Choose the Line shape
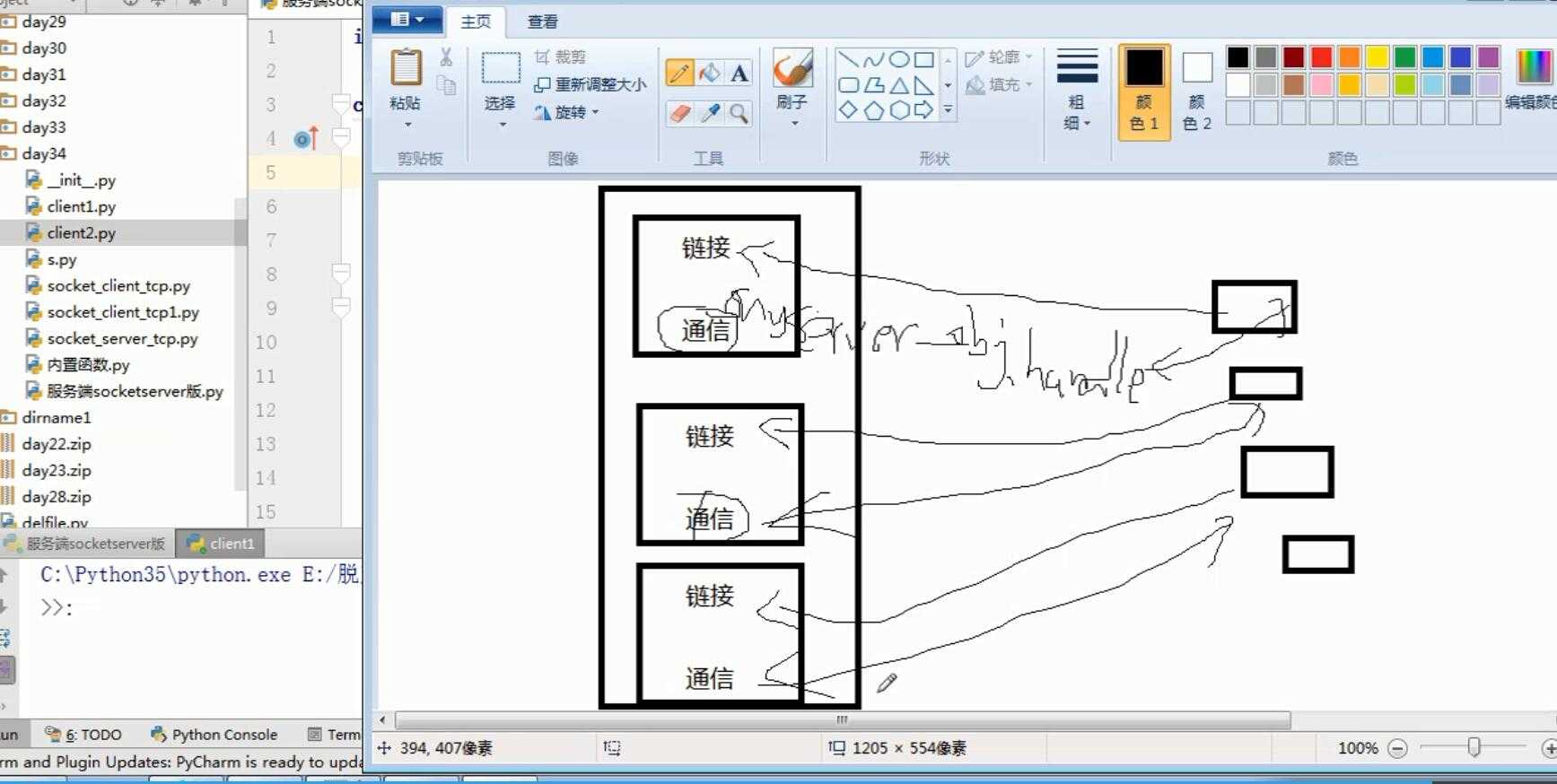Viewport: 1557px width, 784px height. click(x=847, y=60)
